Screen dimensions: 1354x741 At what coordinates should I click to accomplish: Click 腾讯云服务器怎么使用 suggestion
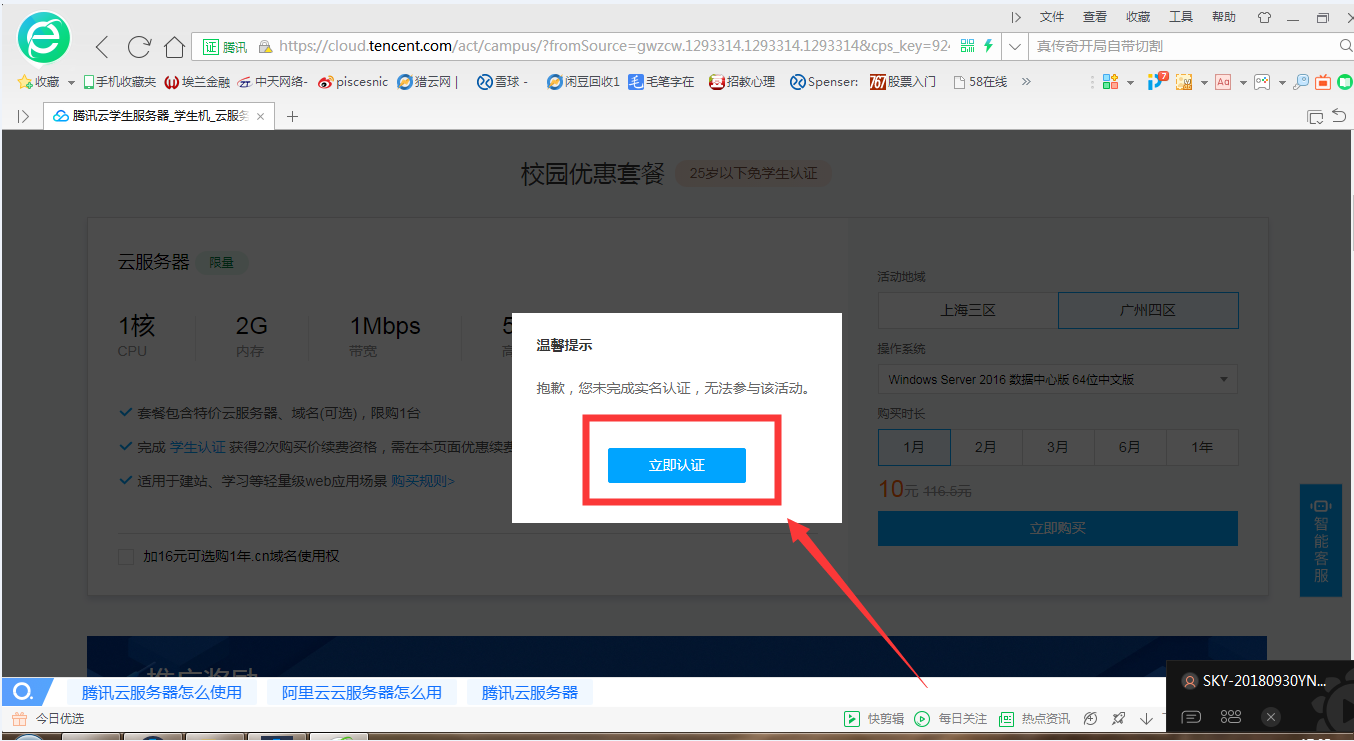pyautogui.click(x=162, y=692)
